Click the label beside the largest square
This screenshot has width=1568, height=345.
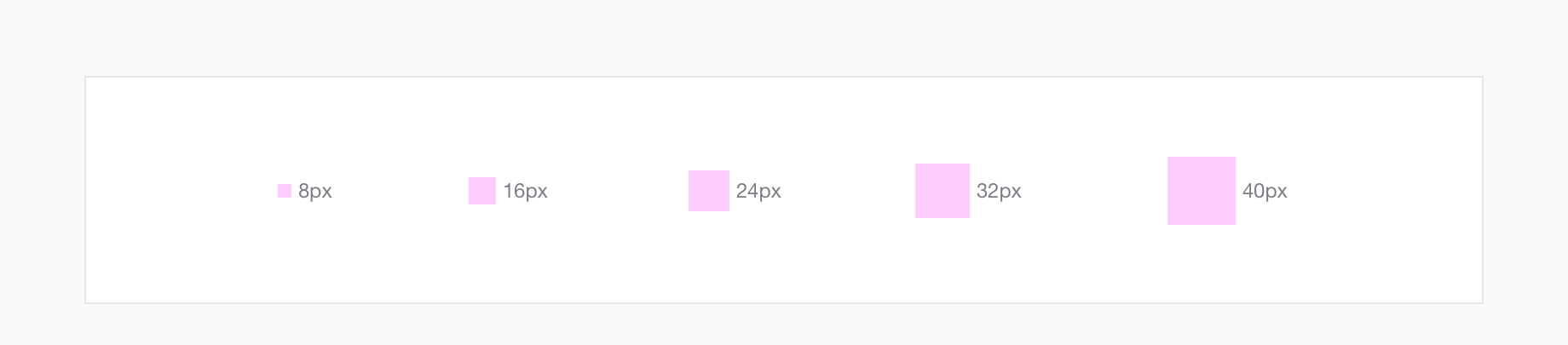coord(1265,191)
